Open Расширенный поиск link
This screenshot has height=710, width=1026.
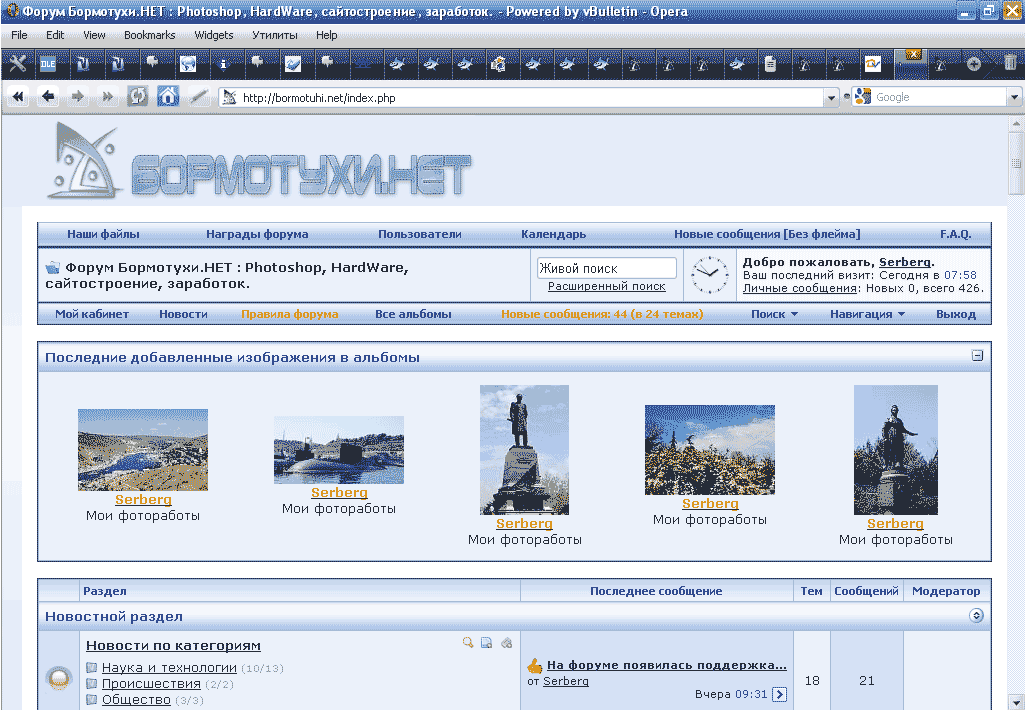[607, 286]
